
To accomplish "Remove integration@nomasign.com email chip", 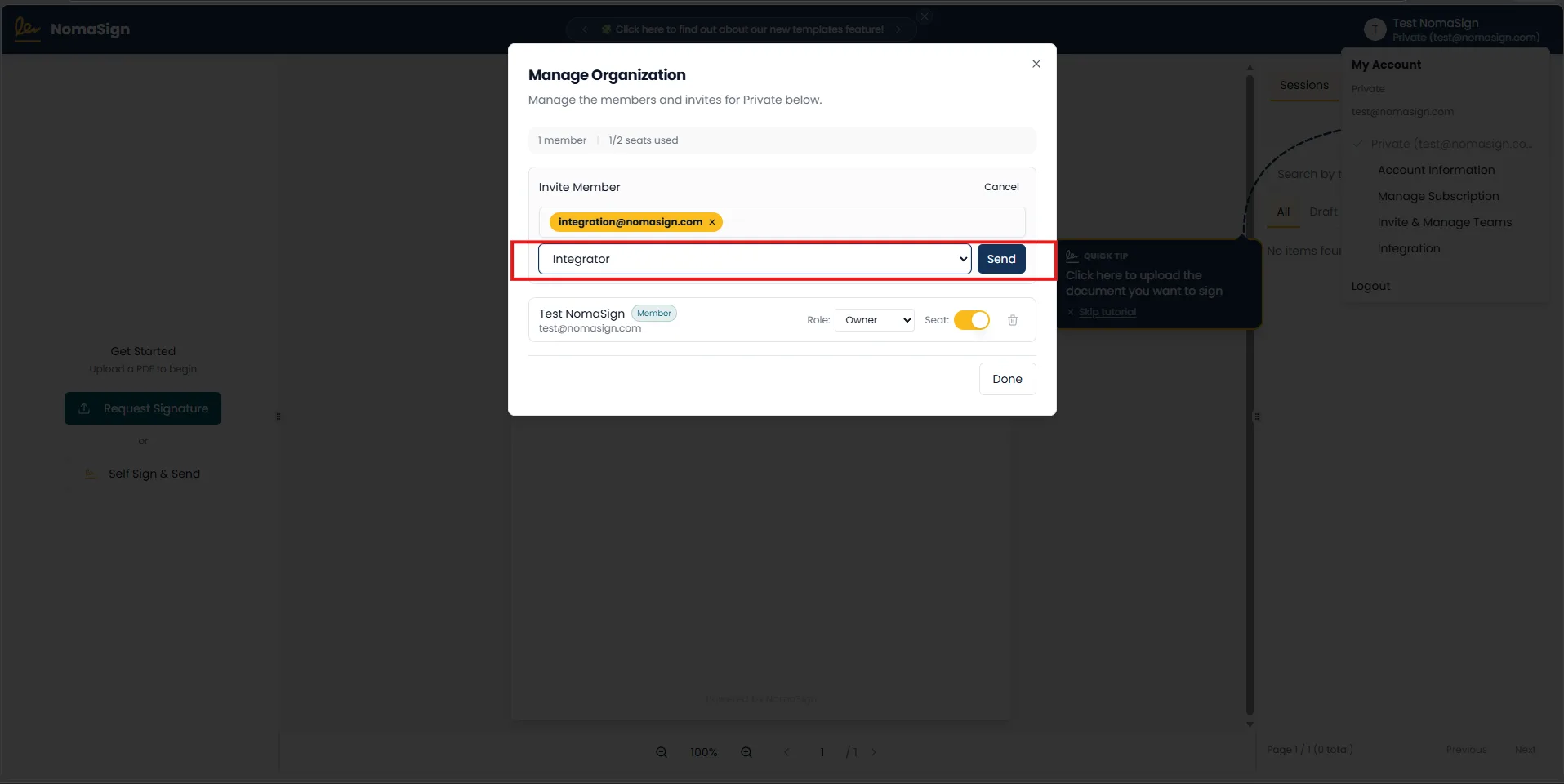I will point(712,222).
